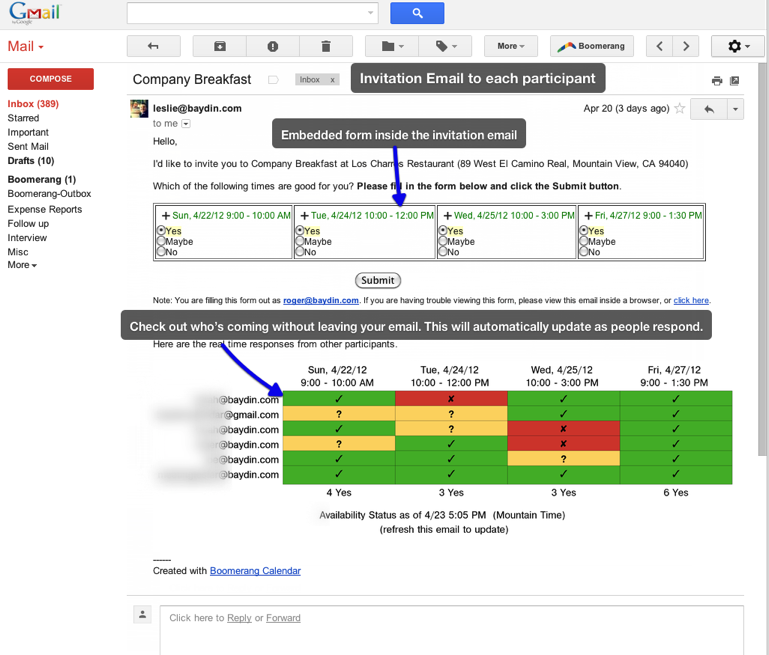Click the blue search button
This screenshot has width=769, height=655.
417,13
